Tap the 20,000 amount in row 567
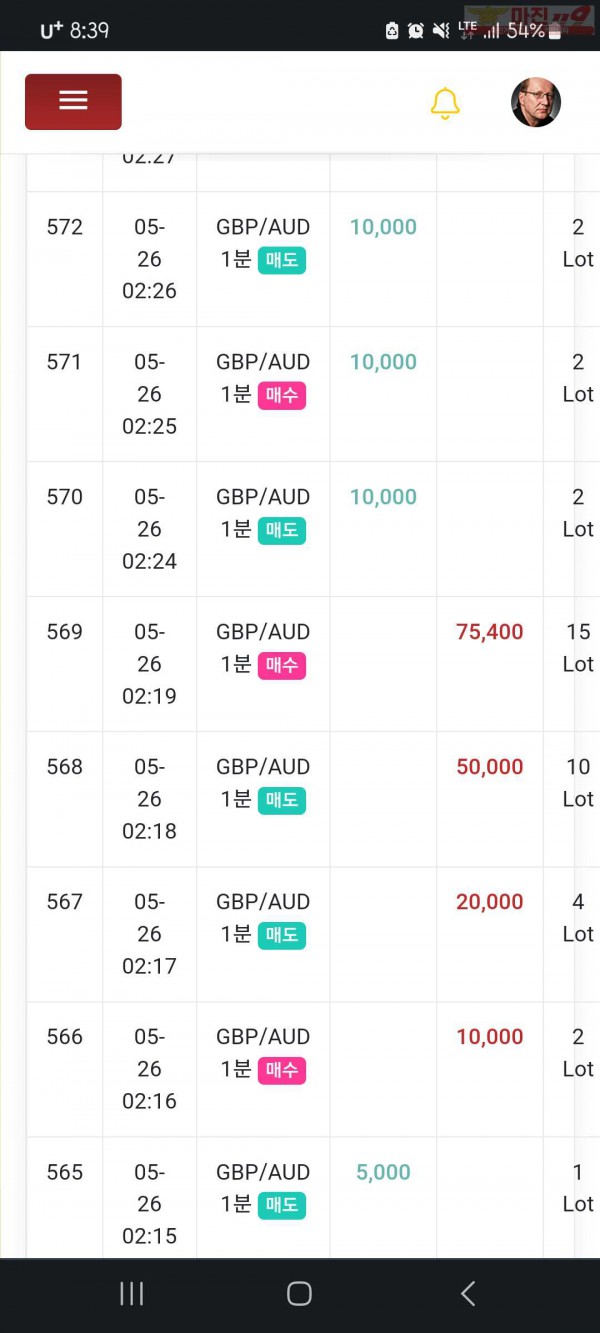Viewport: 600px width, 1333px height. [x=490, y=902]
